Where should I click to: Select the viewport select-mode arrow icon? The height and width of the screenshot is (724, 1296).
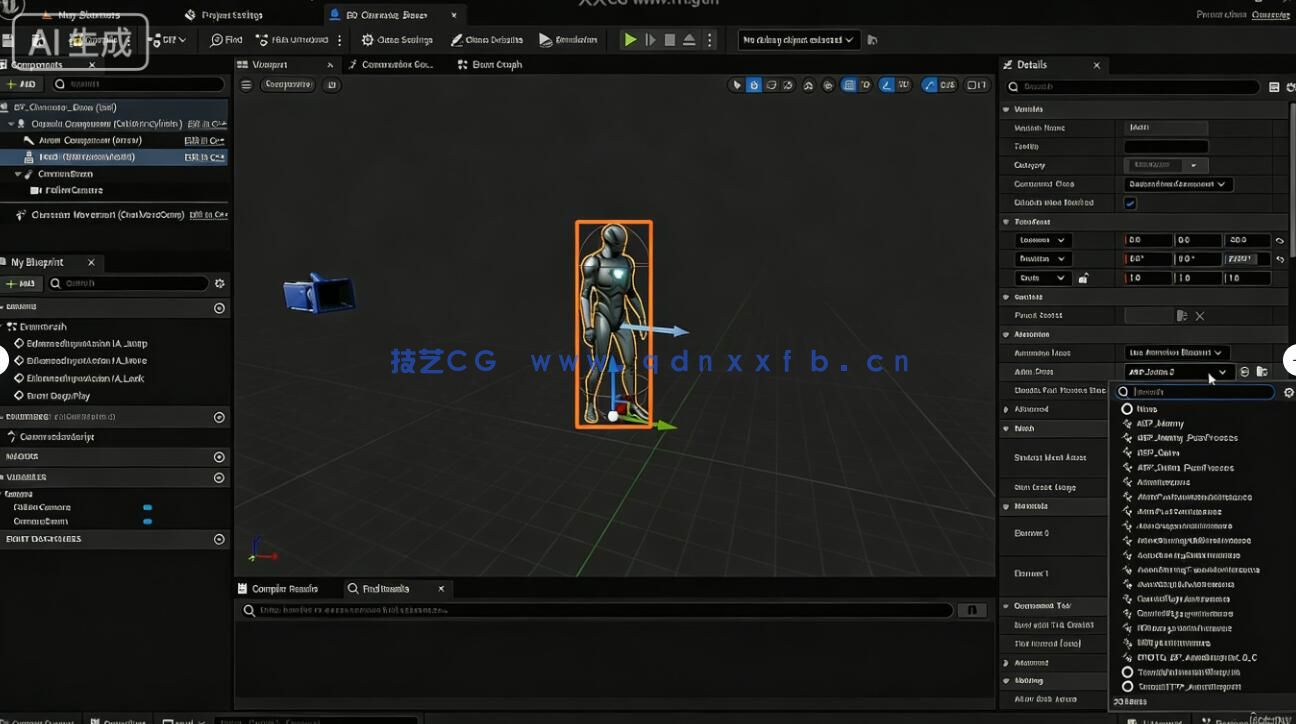tap(737, 85)
